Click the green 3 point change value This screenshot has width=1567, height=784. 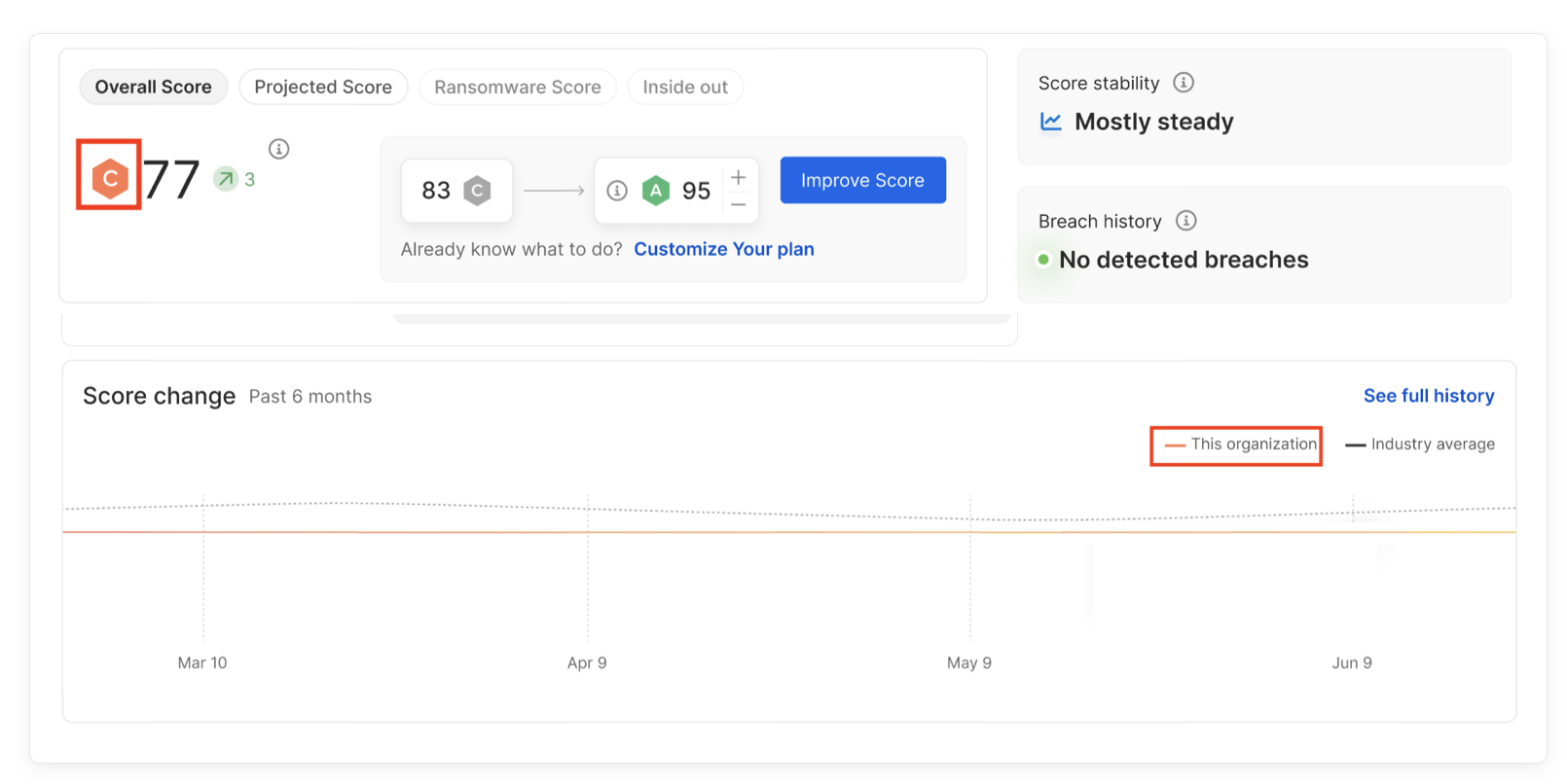tap(250, 180)
